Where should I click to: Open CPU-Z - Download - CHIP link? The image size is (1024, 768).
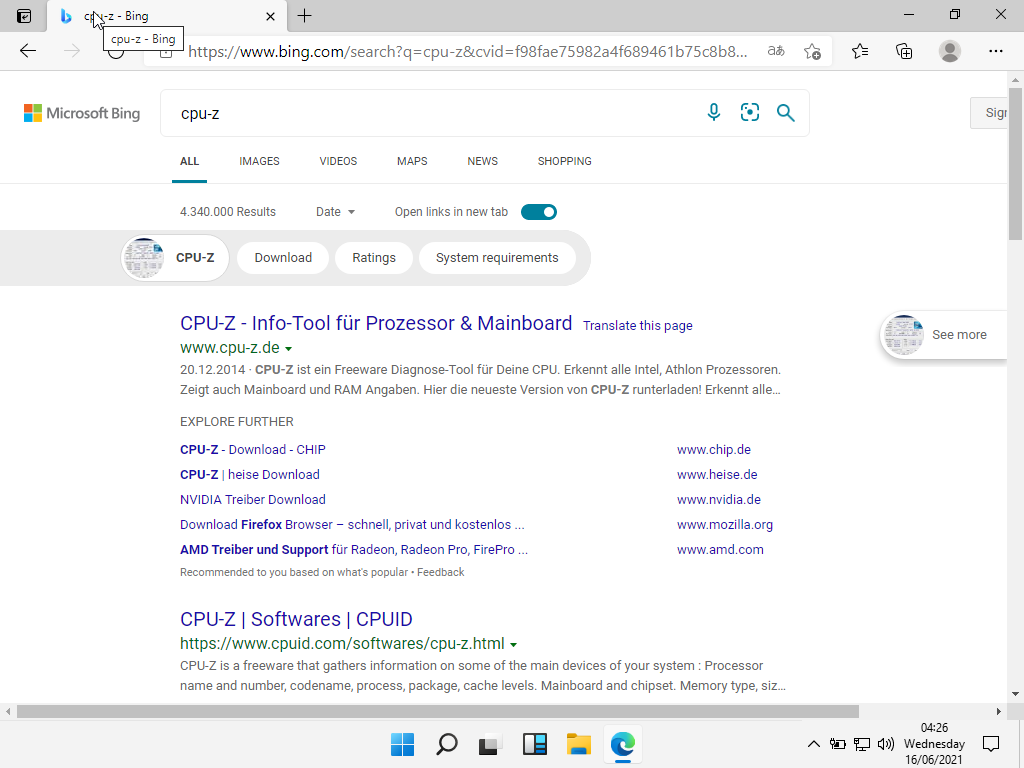point(253,449)
